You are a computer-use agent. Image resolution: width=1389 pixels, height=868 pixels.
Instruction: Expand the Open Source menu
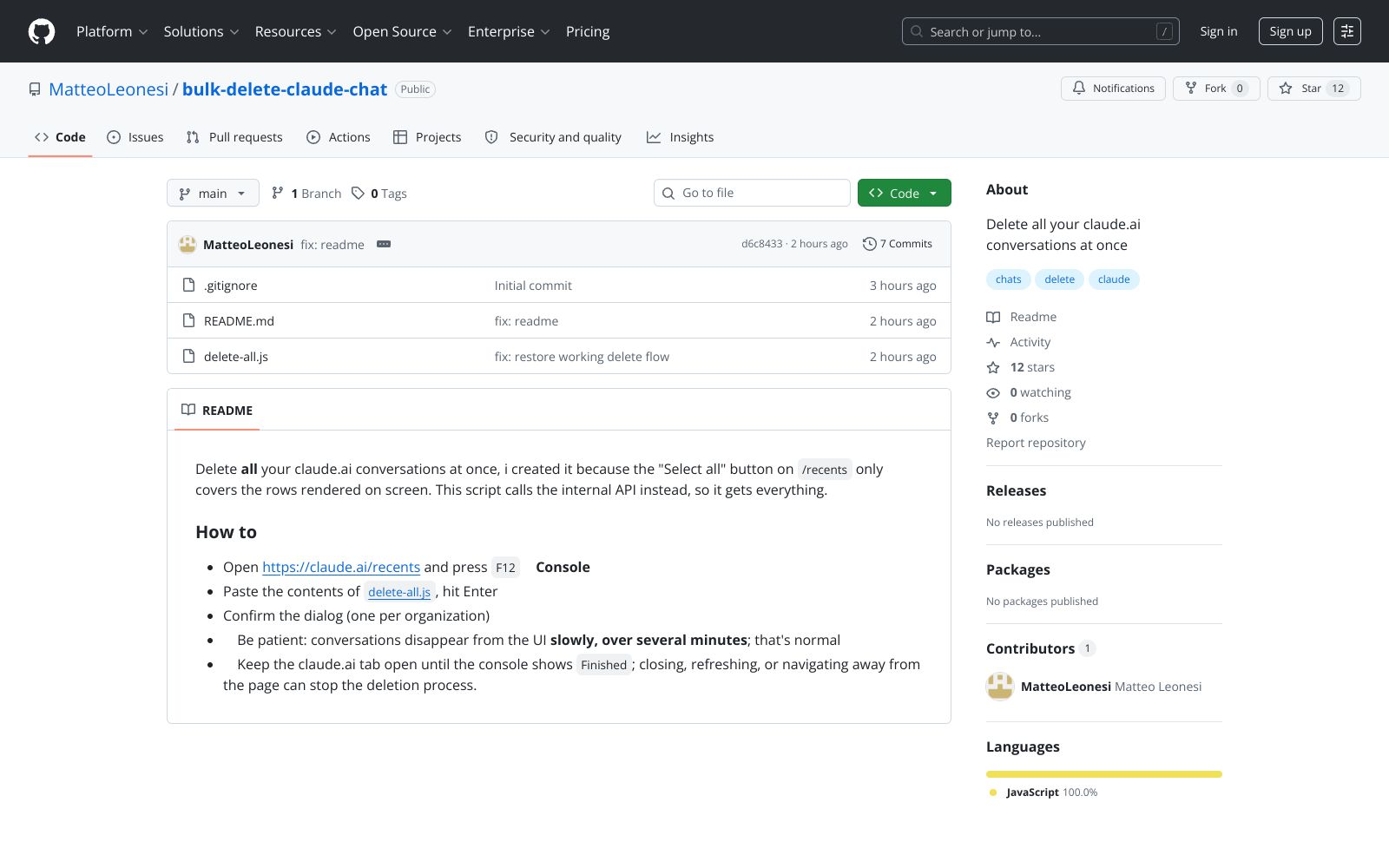[x=402, y=31]
